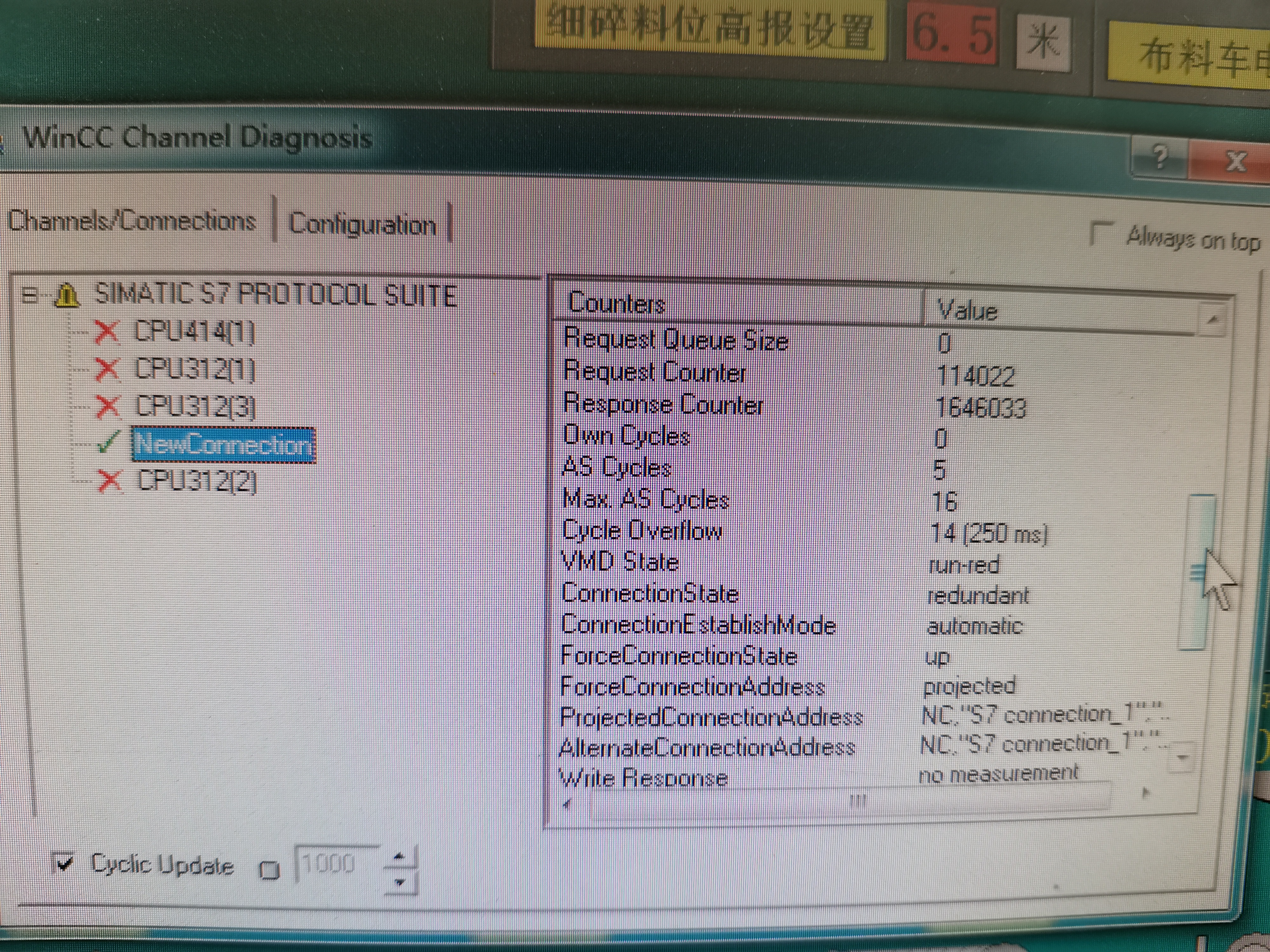Select the CPU414(1) connection label

point(195,332)
